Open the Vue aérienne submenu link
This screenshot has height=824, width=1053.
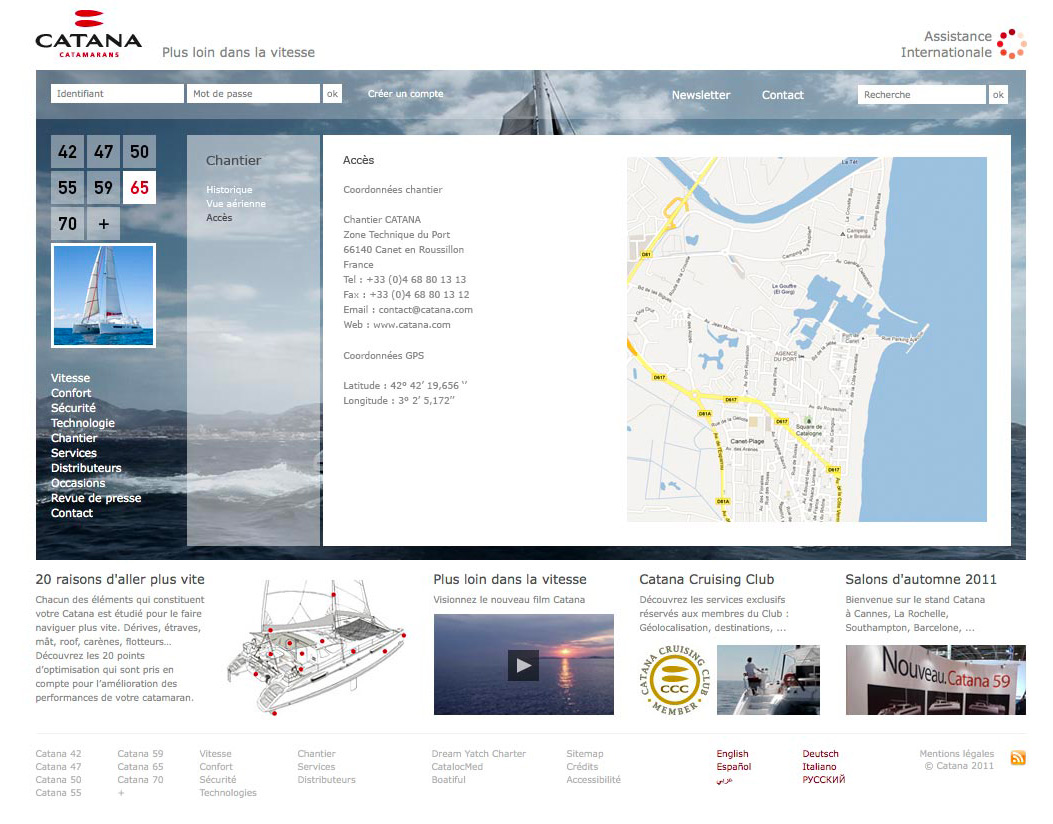coord(236,203)
